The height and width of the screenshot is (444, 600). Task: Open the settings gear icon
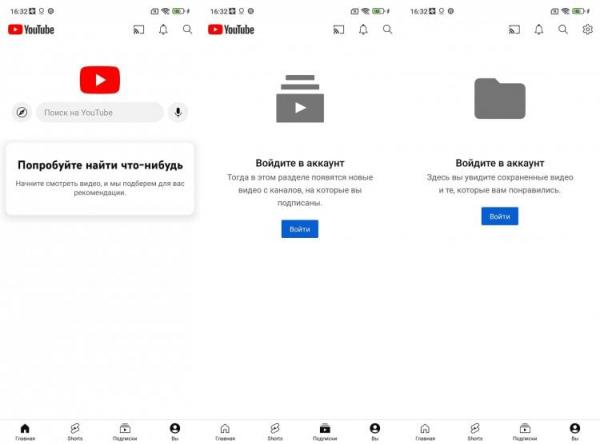point(587,29)
